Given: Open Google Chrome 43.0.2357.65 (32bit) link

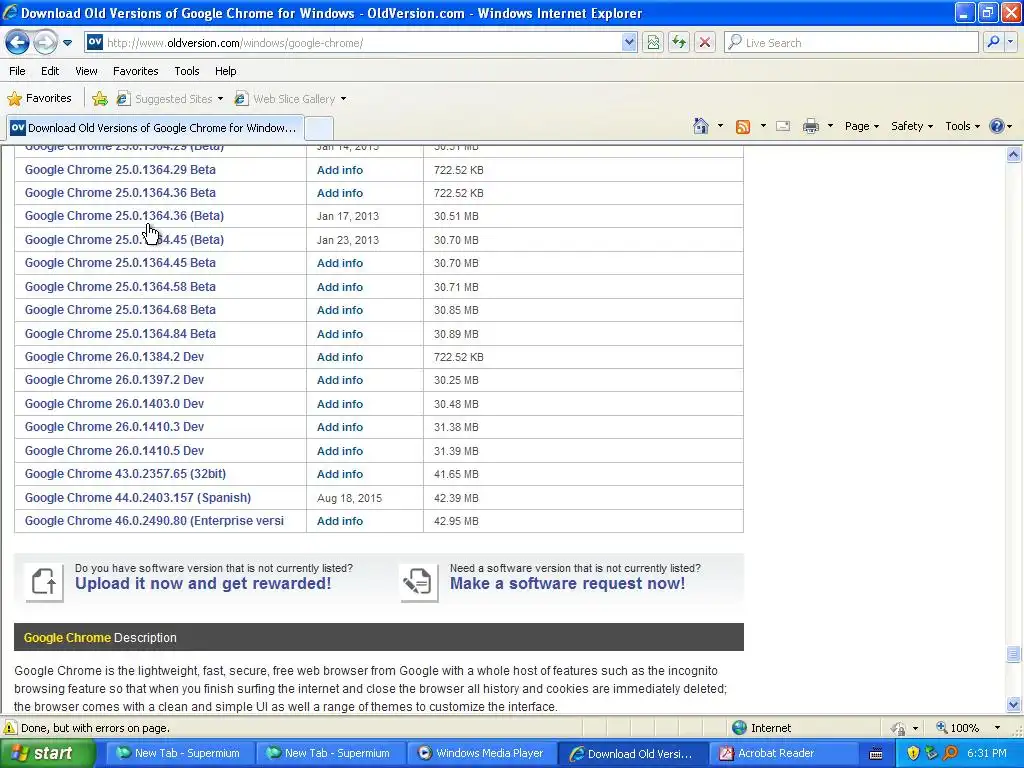Looking at the screenshot, I should (125, 474).
